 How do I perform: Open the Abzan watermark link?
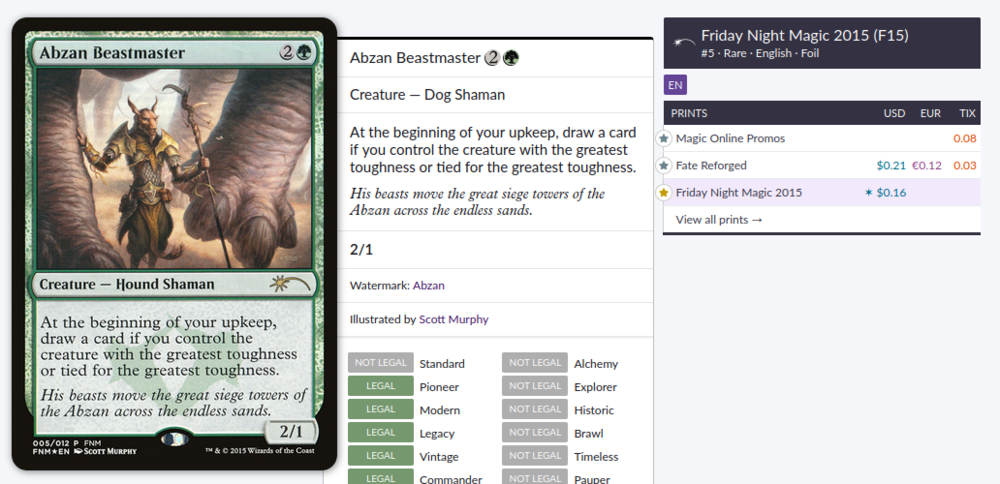coord(429,286)
